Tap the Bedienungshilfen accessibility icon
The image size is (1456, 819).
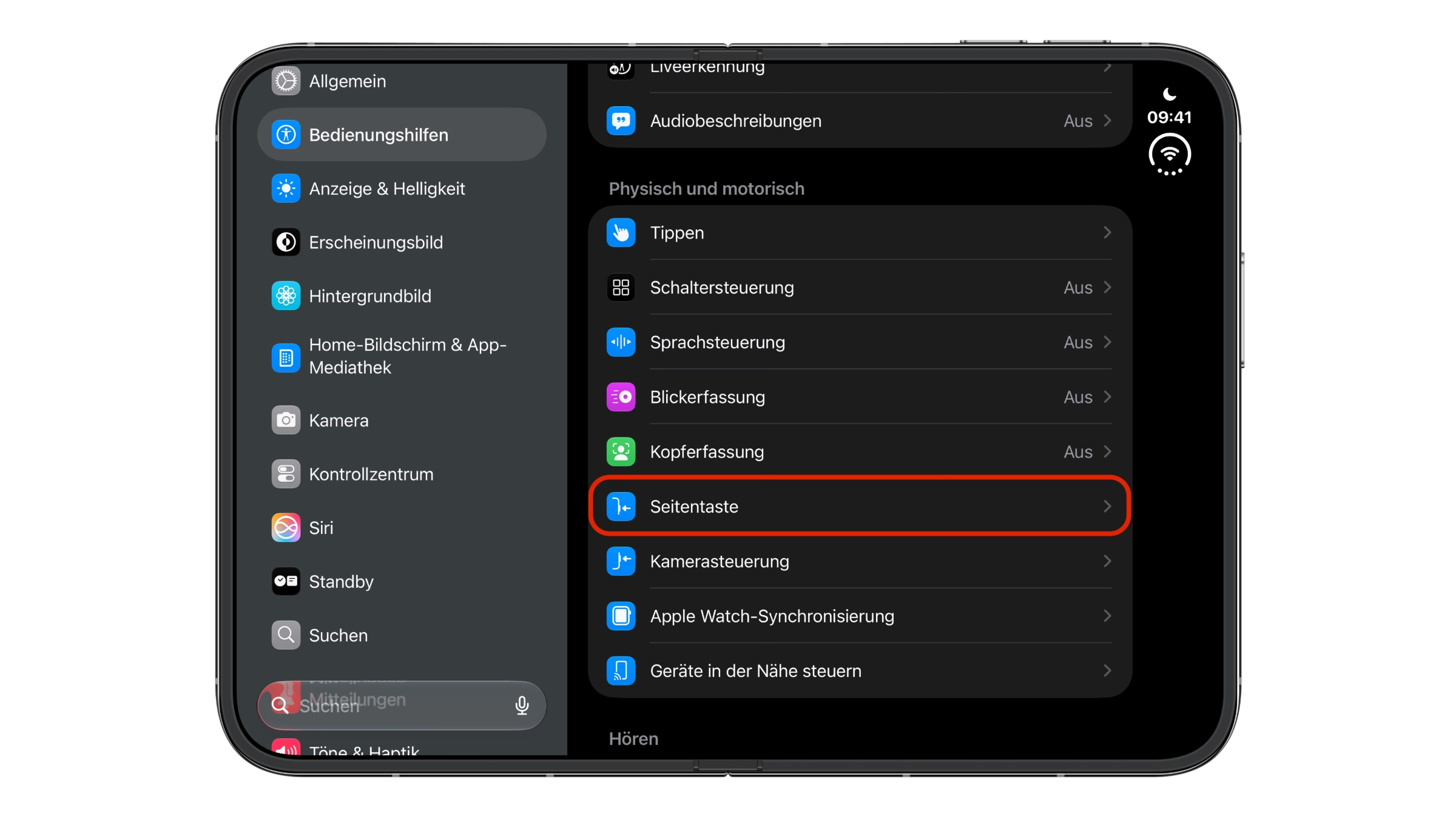286,135
